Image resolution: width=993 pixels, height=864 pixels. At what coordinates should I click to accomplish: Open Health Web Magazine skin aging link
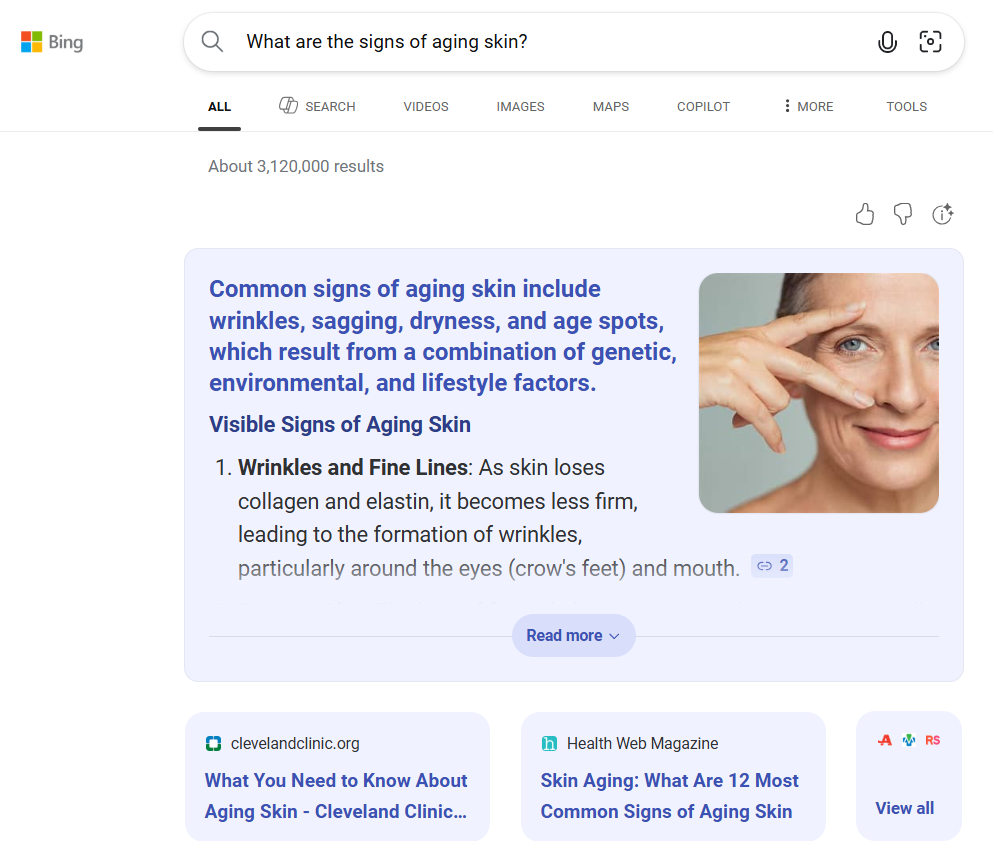(670, 795)
